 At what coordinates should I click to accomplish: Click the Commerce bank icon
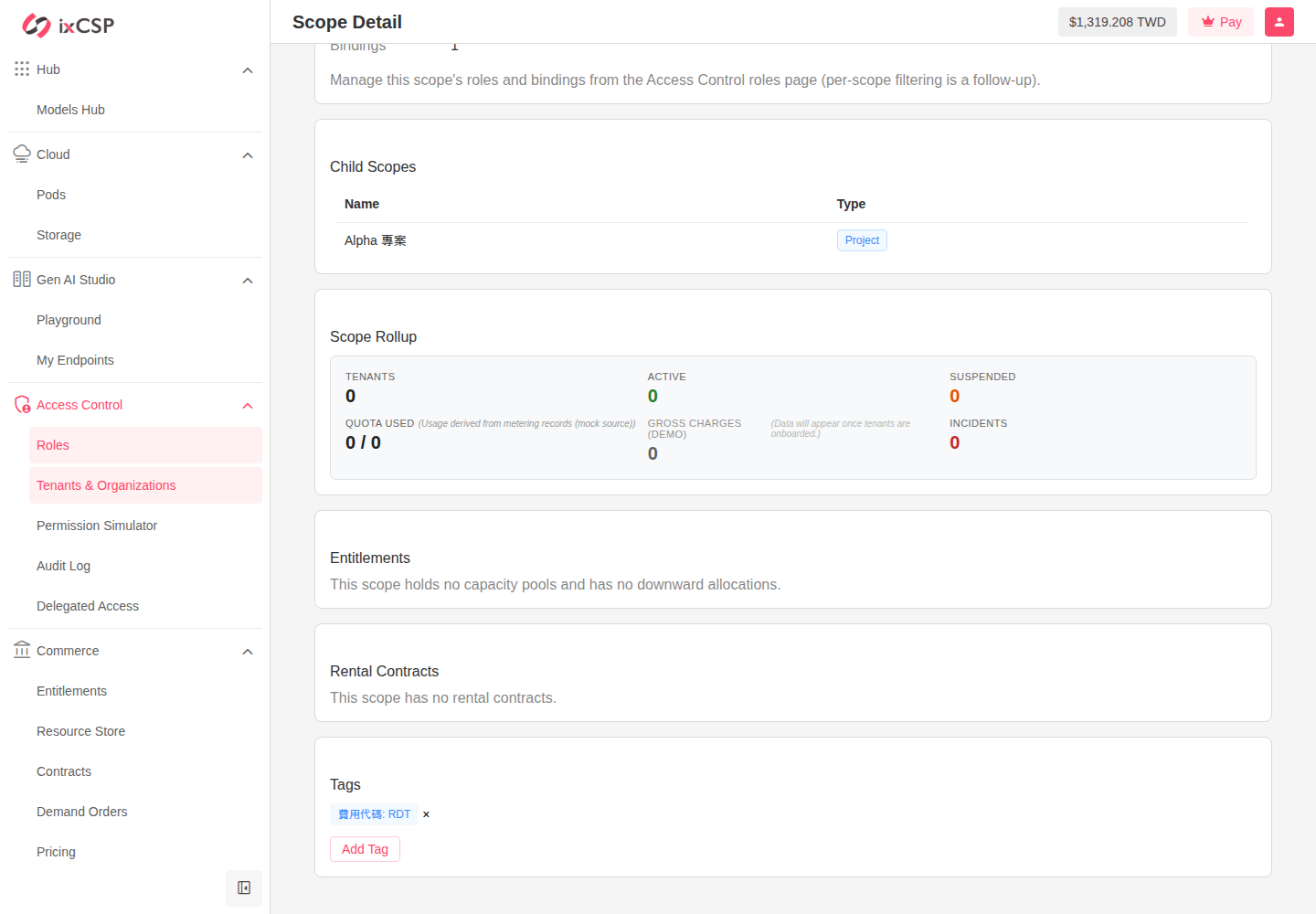(22, 650)
